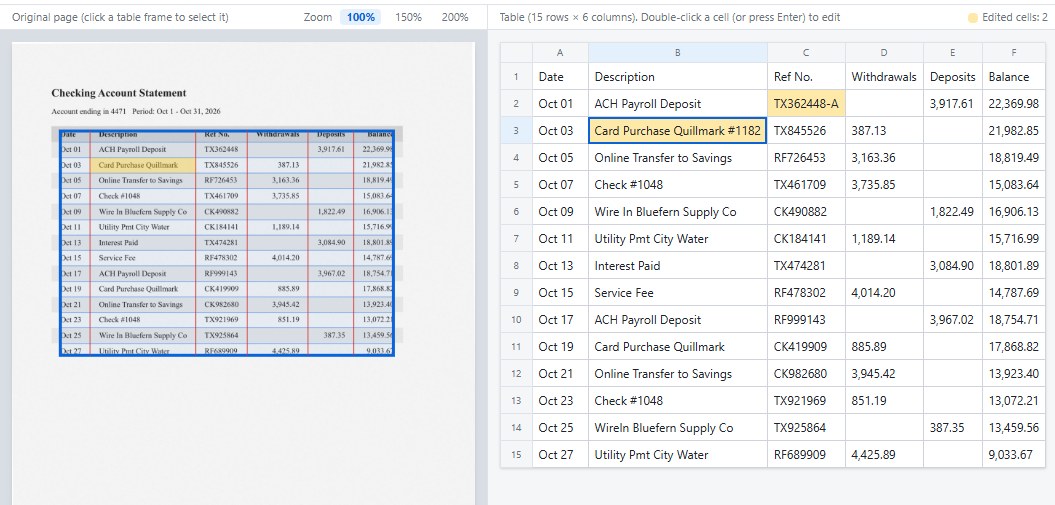Viewport: 1055px width, 505px height.
Task: Select cell WireIn Bluefern Supply Co
Action: tap(678, 428)
